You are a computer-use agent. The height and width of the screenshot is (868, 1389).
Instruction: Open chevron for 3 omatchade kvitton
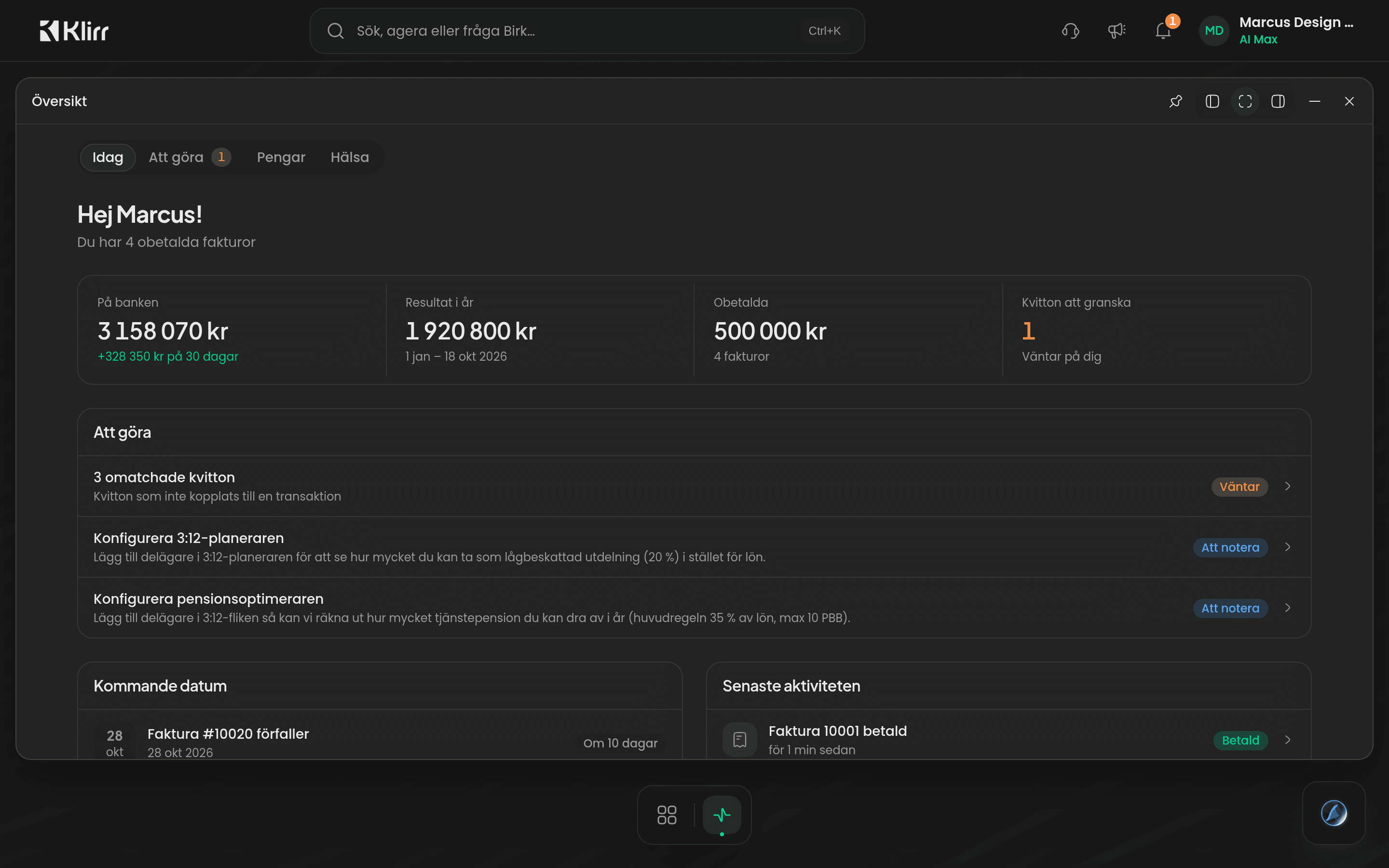1287,486
